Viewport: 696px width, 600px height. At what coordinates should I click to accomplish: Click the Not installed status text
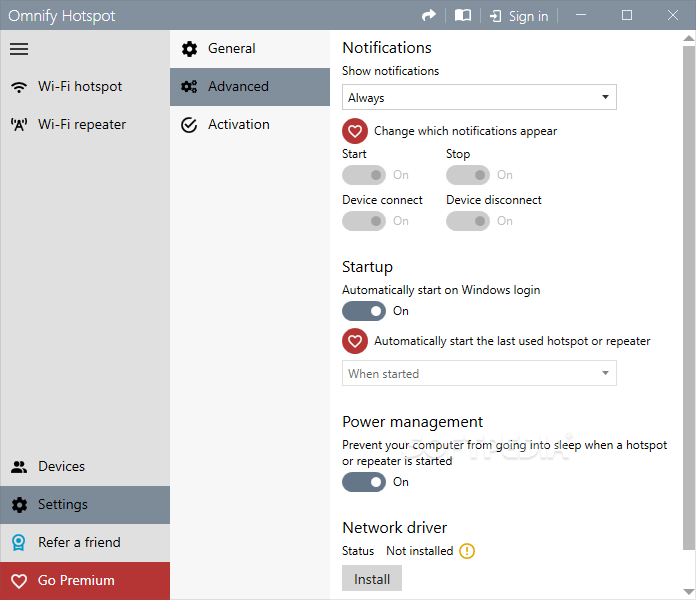419,551
